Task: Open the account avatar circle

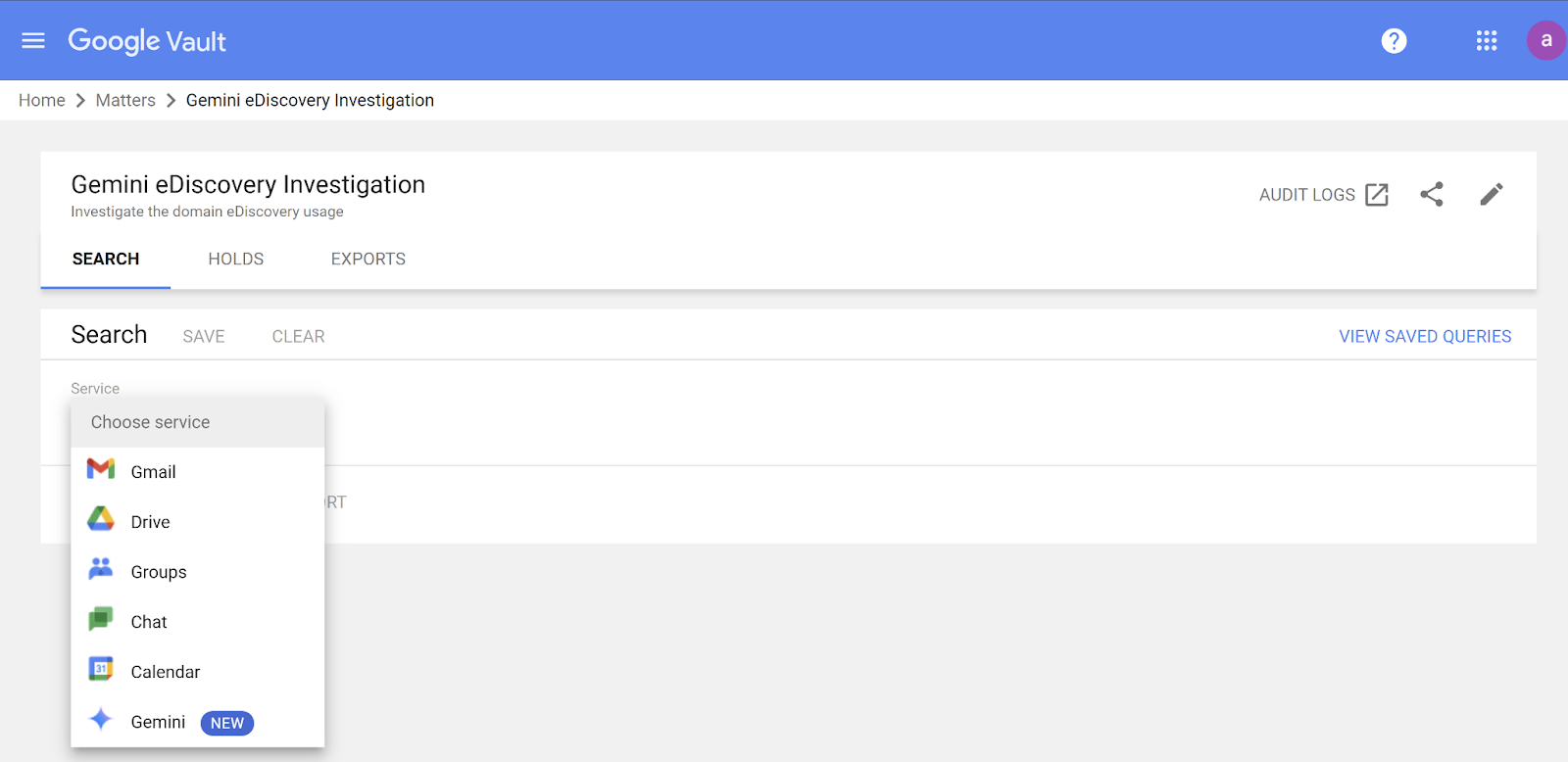Action: (x=1545, y=40)
